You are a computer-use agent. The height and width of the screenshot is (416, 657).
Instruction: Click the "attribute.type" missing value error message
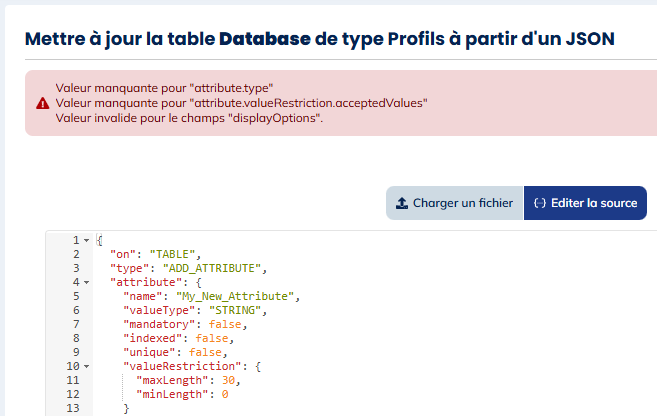tap(165, 89)
